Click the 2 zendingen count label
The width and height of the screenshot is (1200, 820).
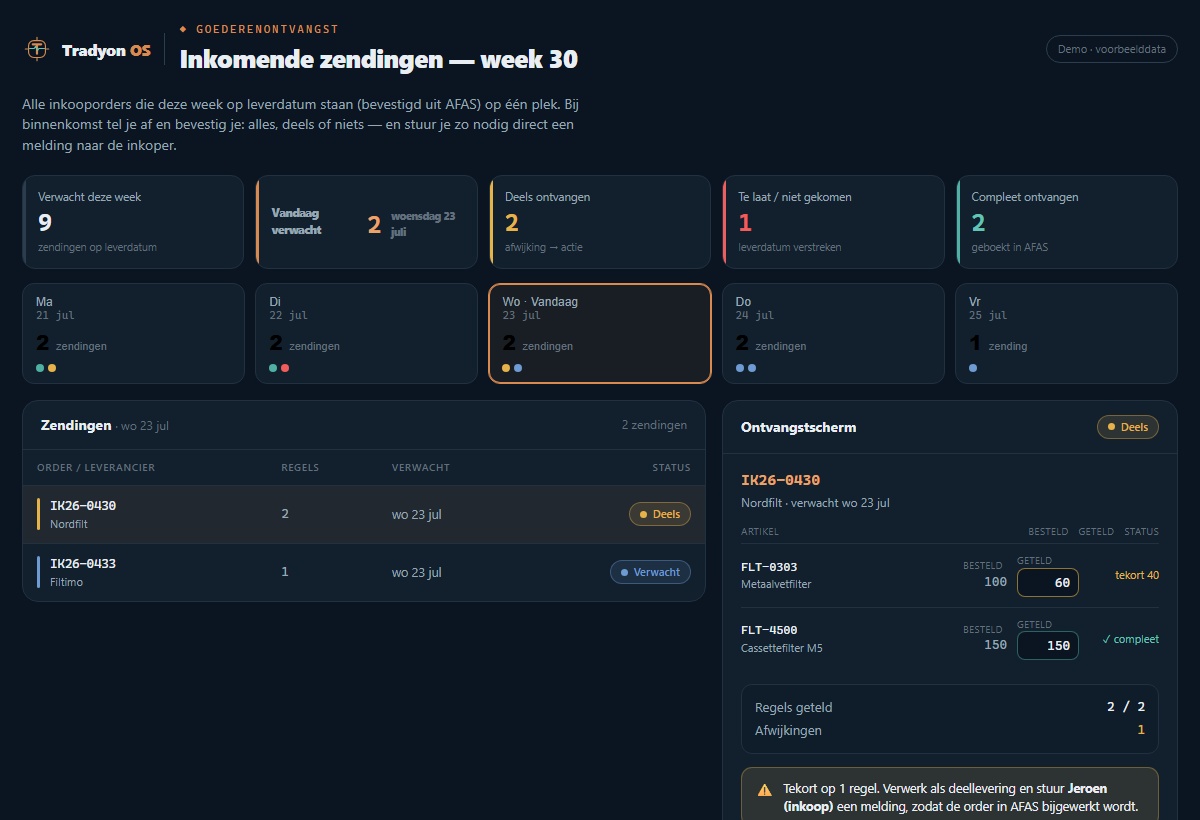[x=654, y=425]
